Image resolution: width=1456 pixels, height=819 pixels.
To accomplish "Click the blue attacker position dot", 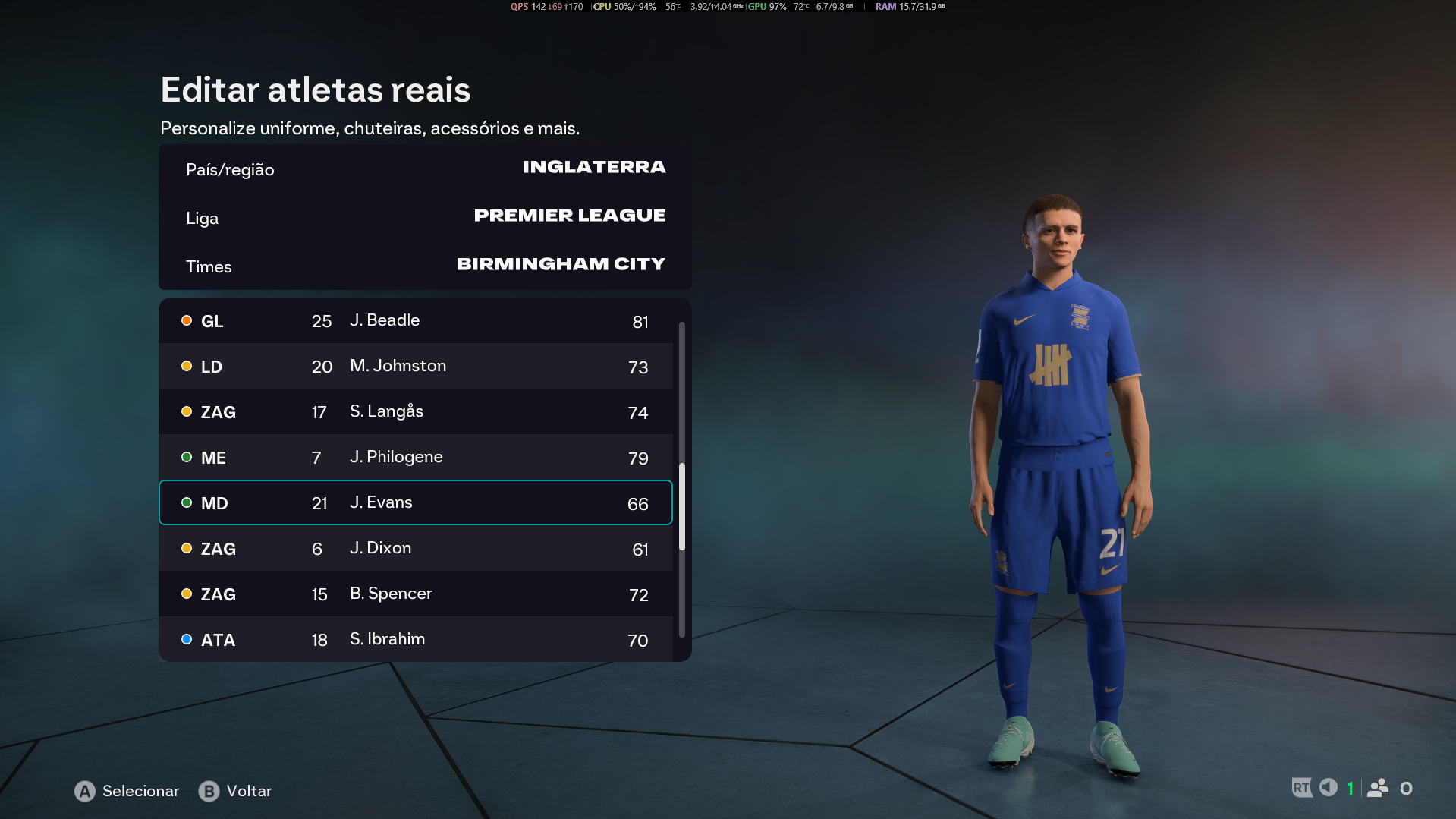I will click(x=187, y=639).
